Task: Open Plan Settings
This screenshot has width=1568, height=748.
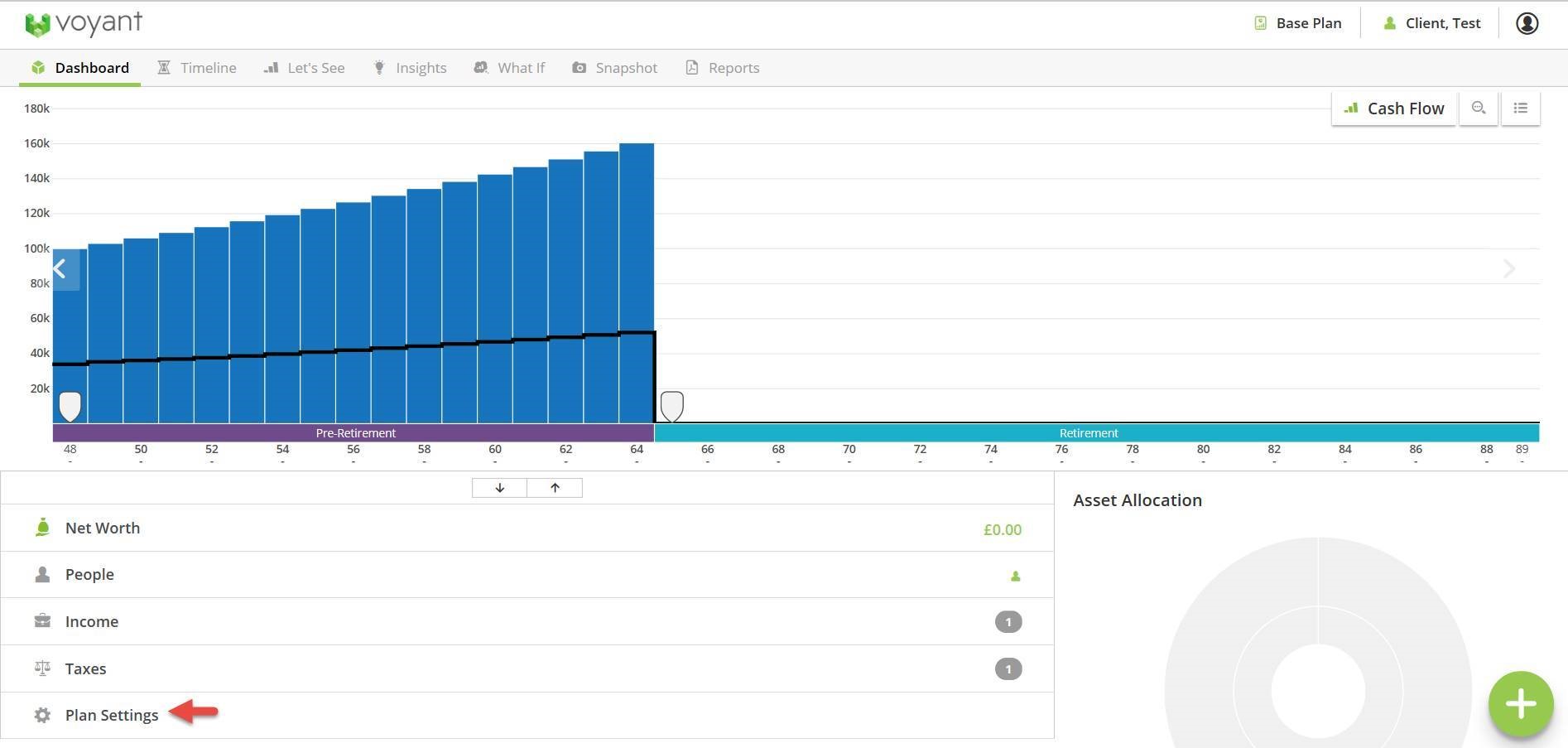Action: (x=527, y=715)
